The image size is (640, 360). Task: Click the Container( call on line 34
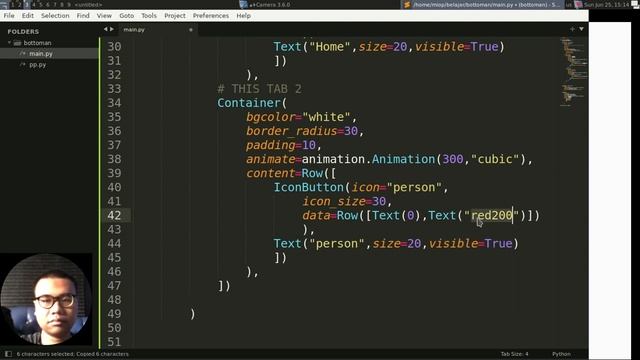coord(252,103)
